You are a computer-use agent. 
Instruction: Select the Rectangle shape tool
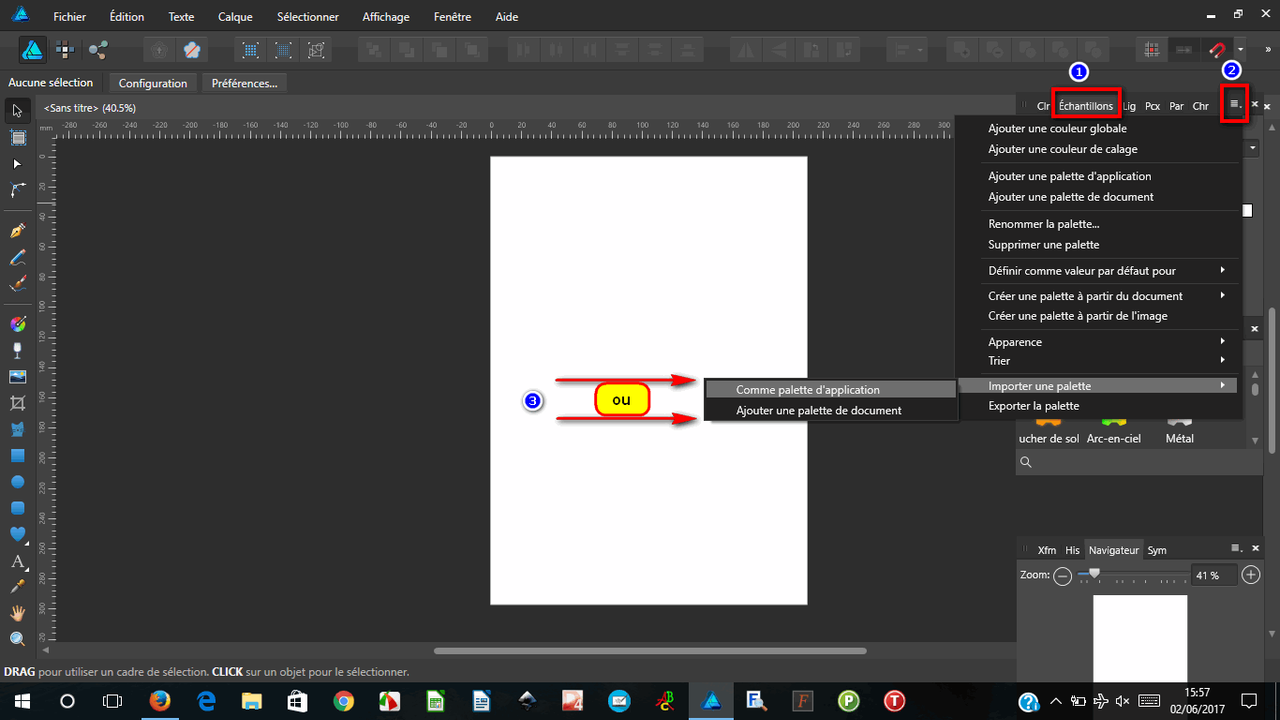(x=17, y=456)
